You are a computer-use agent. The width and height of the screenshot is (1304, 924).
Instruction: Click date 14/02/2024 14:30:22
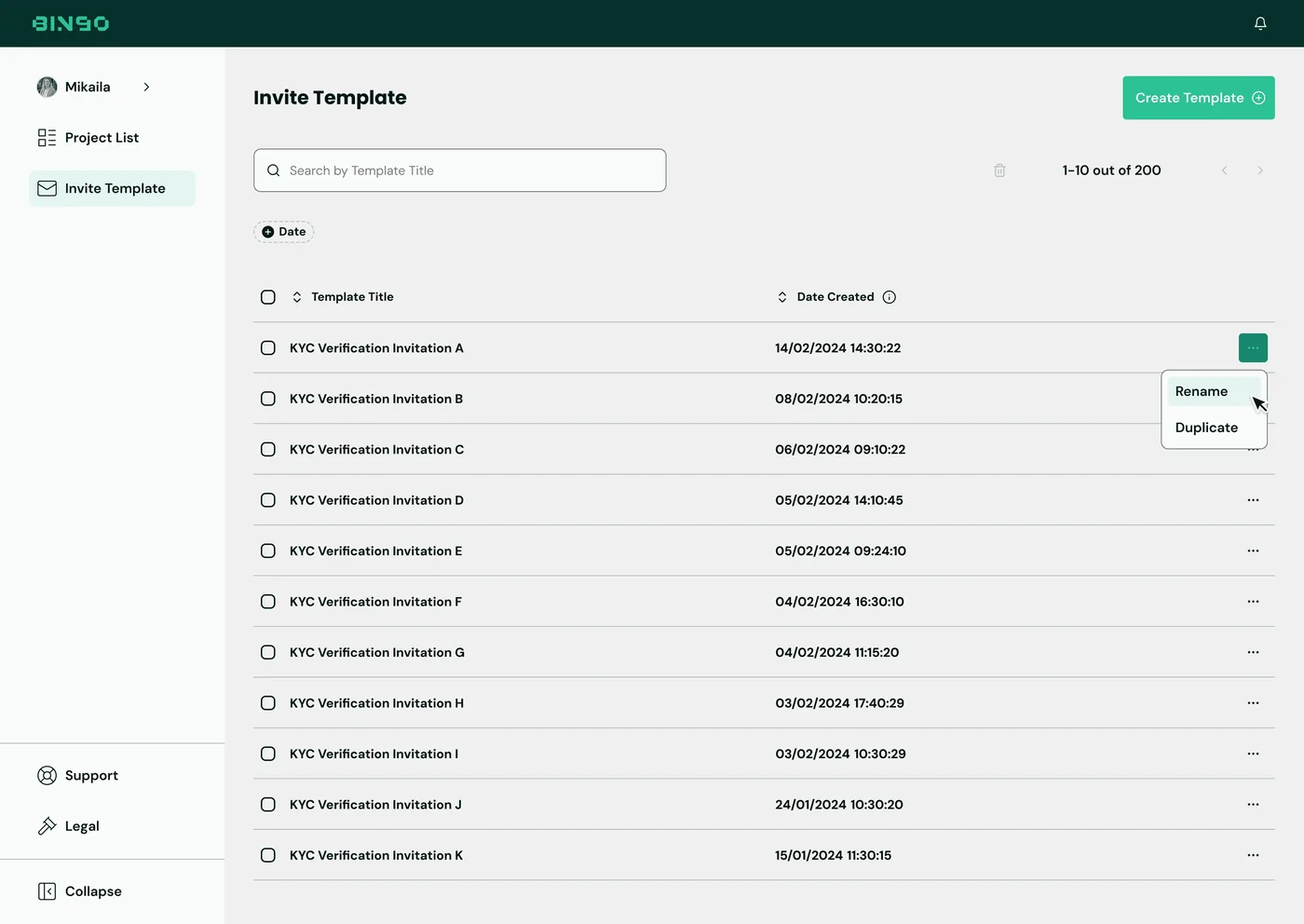tap(838, 348)
